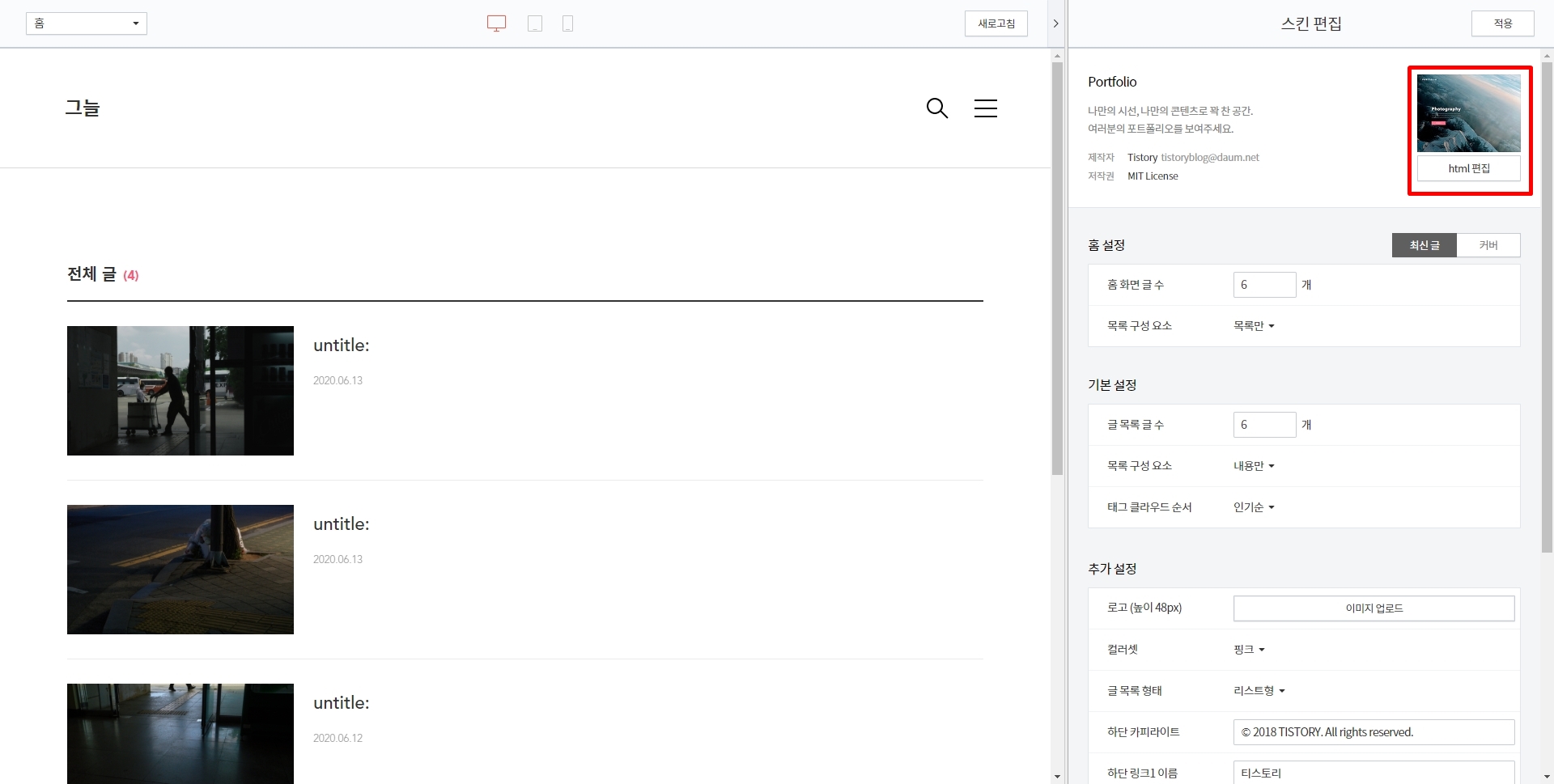Screen dimensions: 1554x784
Task: Click the 하단 링크1 이름 field with 티스토리
Action: [1374, 773]
